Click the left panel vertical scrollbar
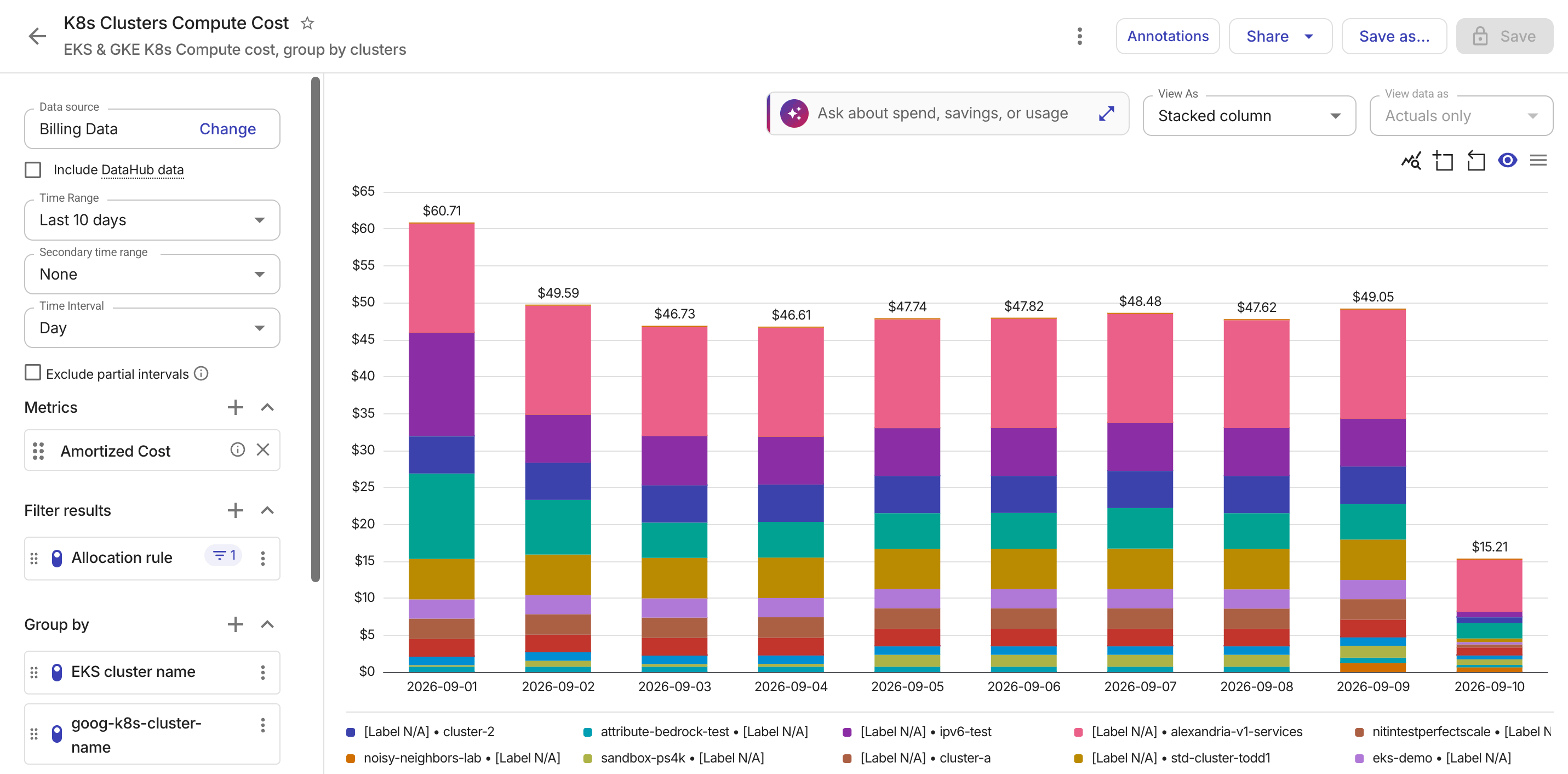The image size is (1568, 774). [x=316, y=329]
